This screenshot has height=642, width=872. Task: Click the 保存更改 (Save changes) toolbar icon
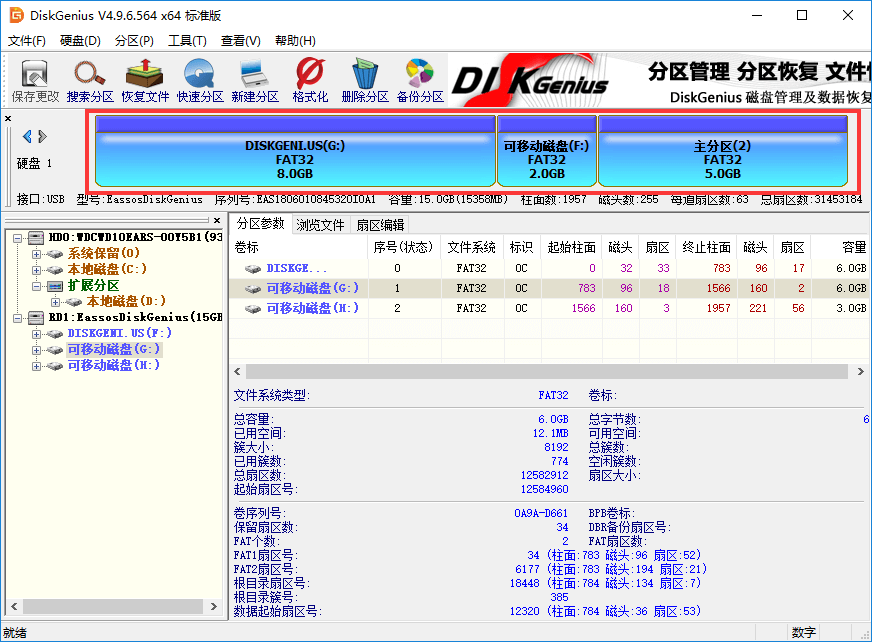pyautogui.click(x=35, y=79)
